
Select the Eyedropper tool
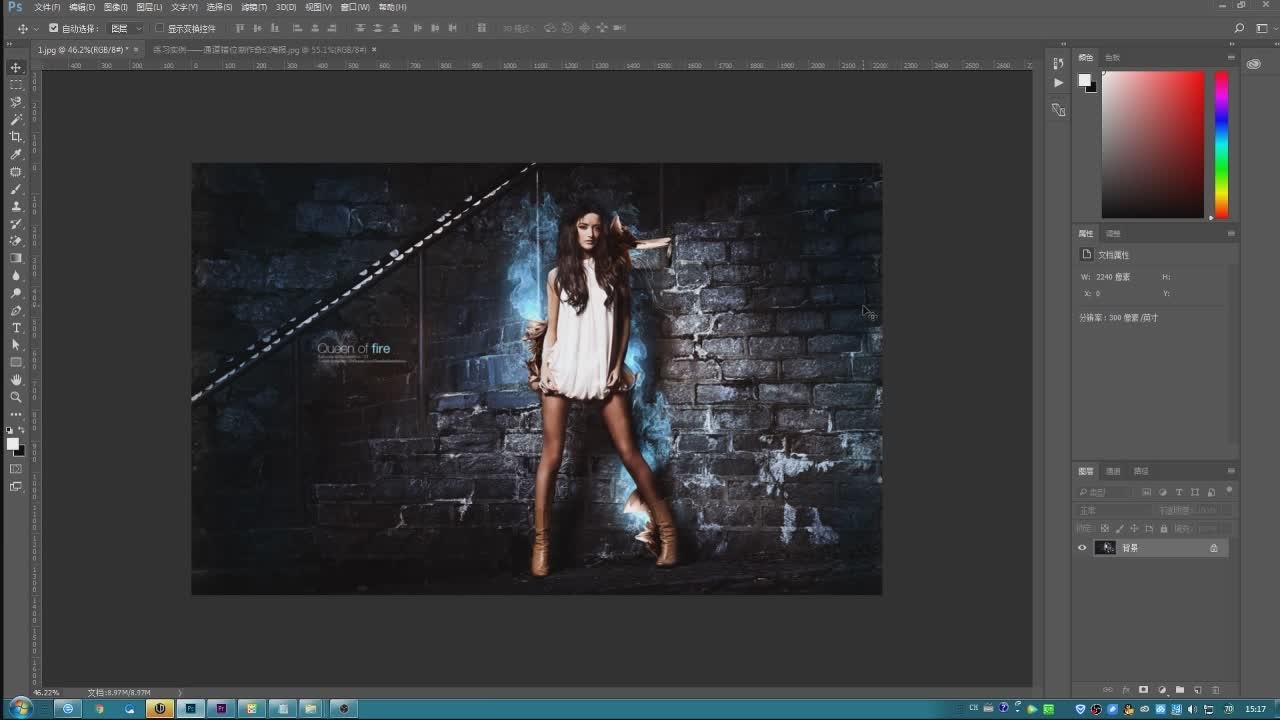pyautogui.click(x=16, y=154)
